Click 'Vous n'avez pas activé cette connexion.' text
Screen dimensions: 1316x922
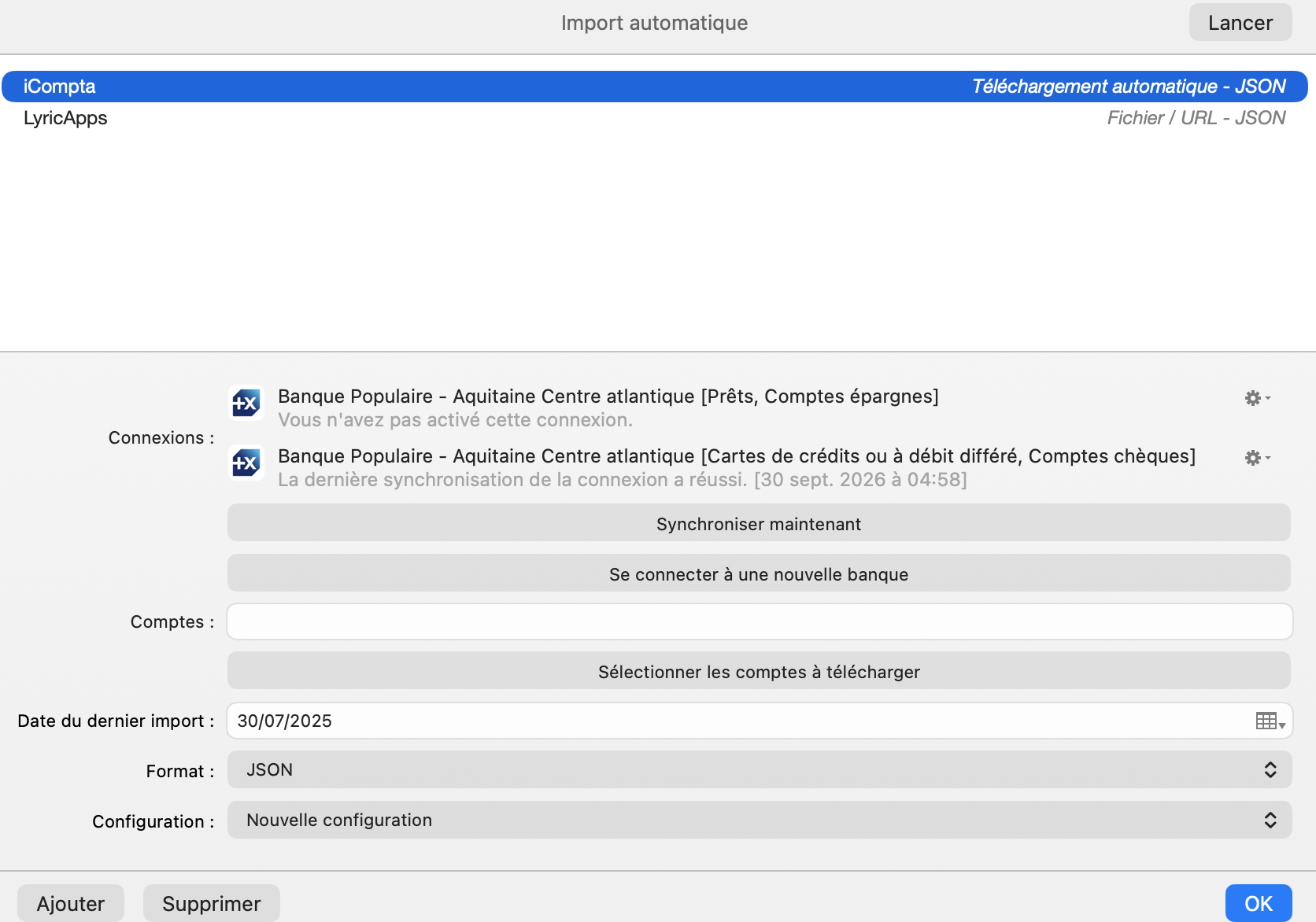(x=456, y=420)
